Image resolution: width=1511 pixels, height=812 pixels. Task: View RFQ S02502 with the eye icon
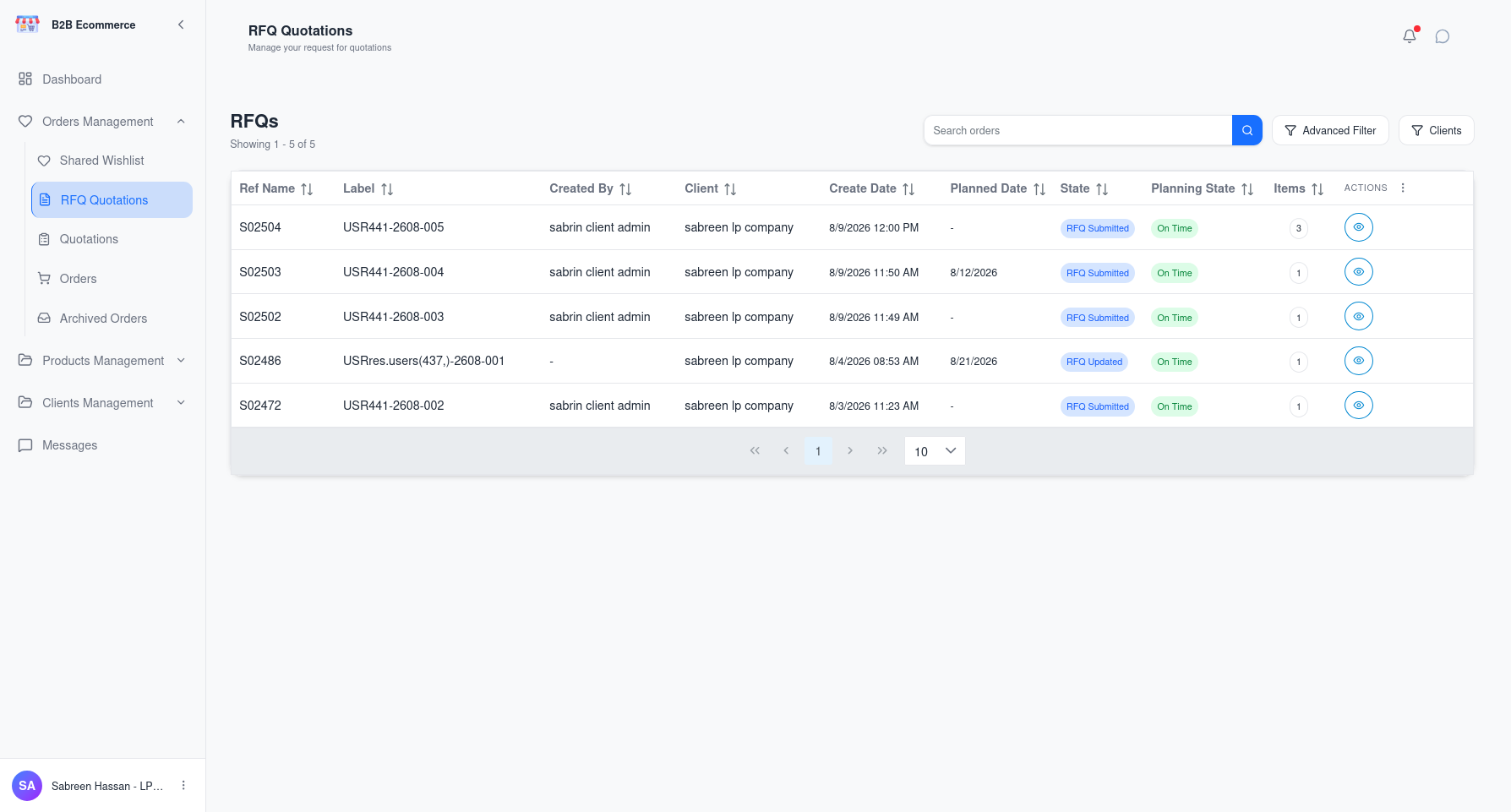coord(1358,317)
